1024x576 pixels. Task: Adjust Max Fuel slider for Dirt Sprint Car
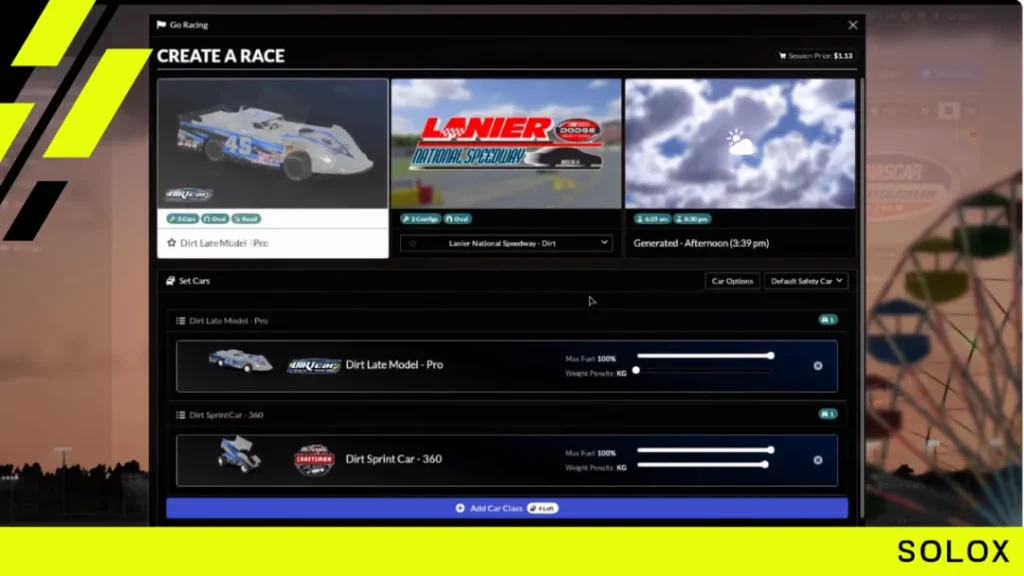click(705, 450)
